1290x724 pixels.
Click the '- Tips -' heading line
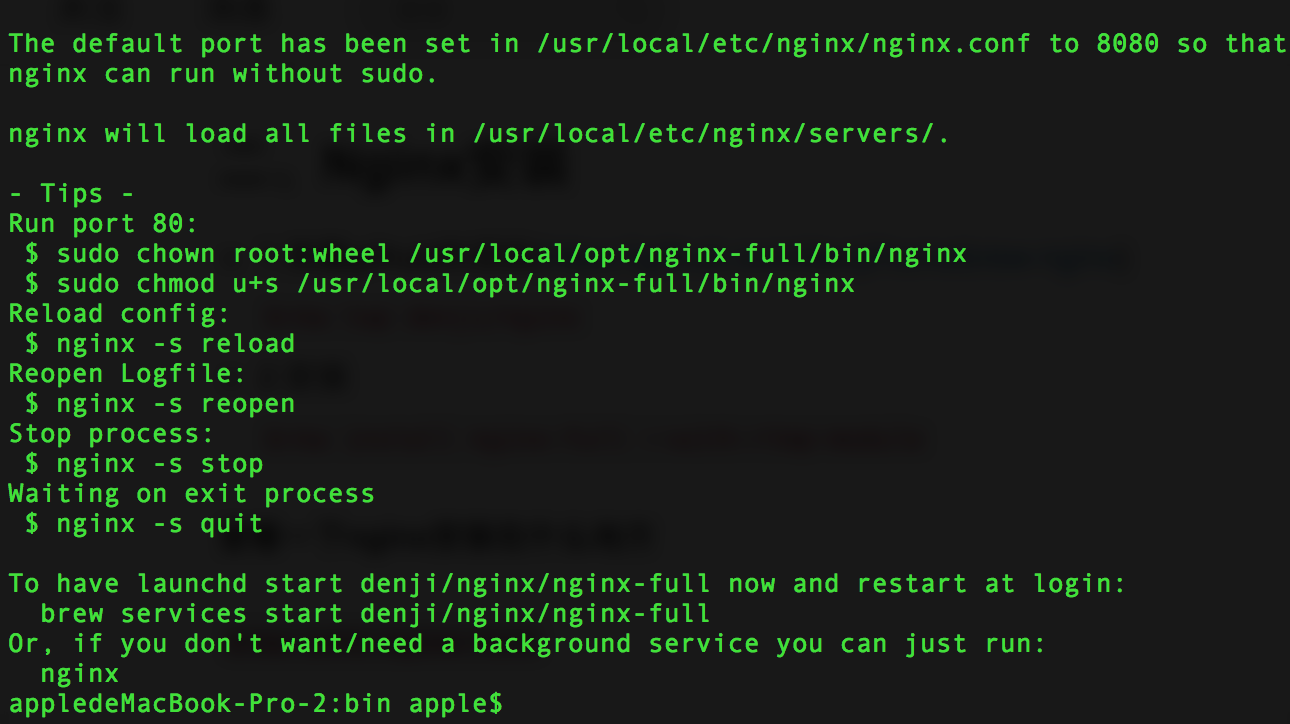coord(71,195)
